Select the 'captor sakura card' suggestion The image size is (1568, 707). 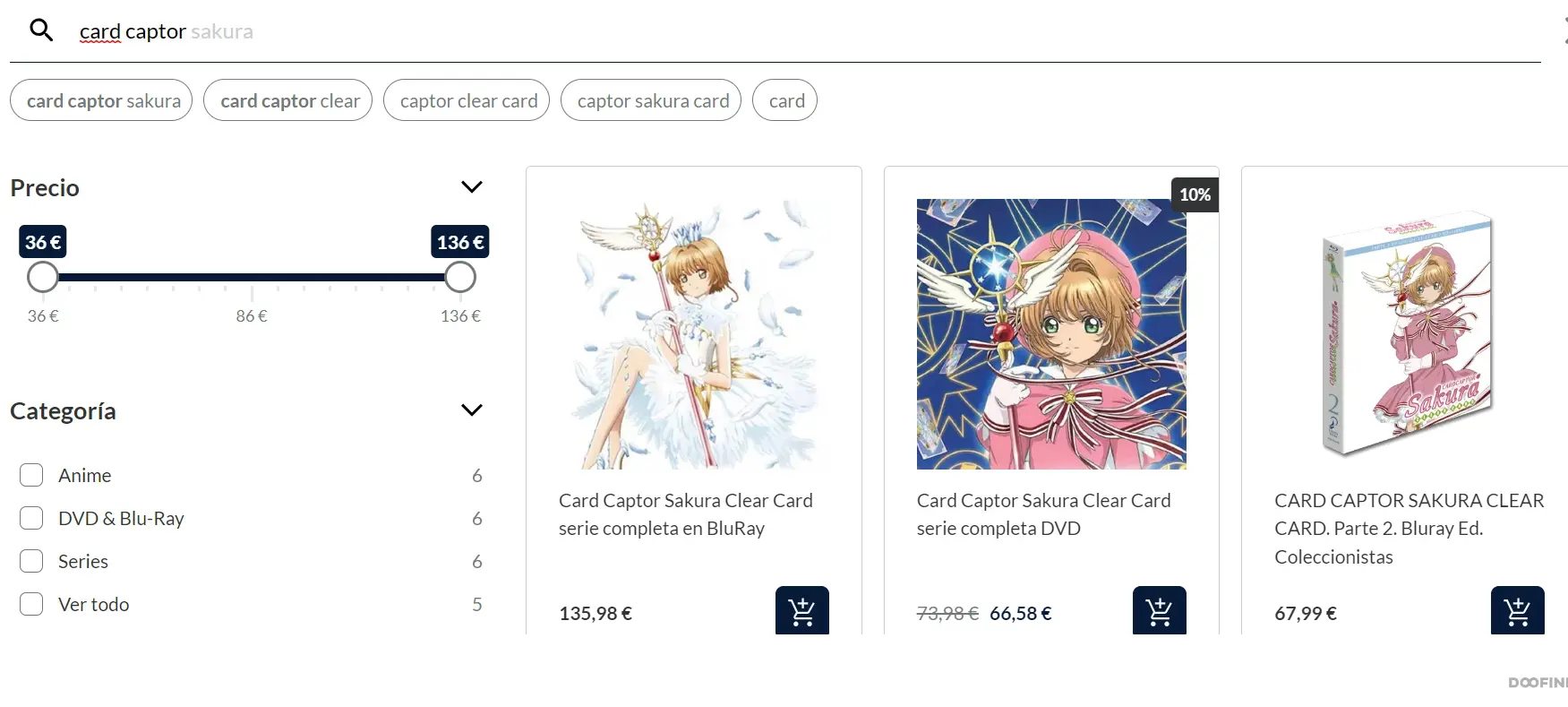point(651,100)
